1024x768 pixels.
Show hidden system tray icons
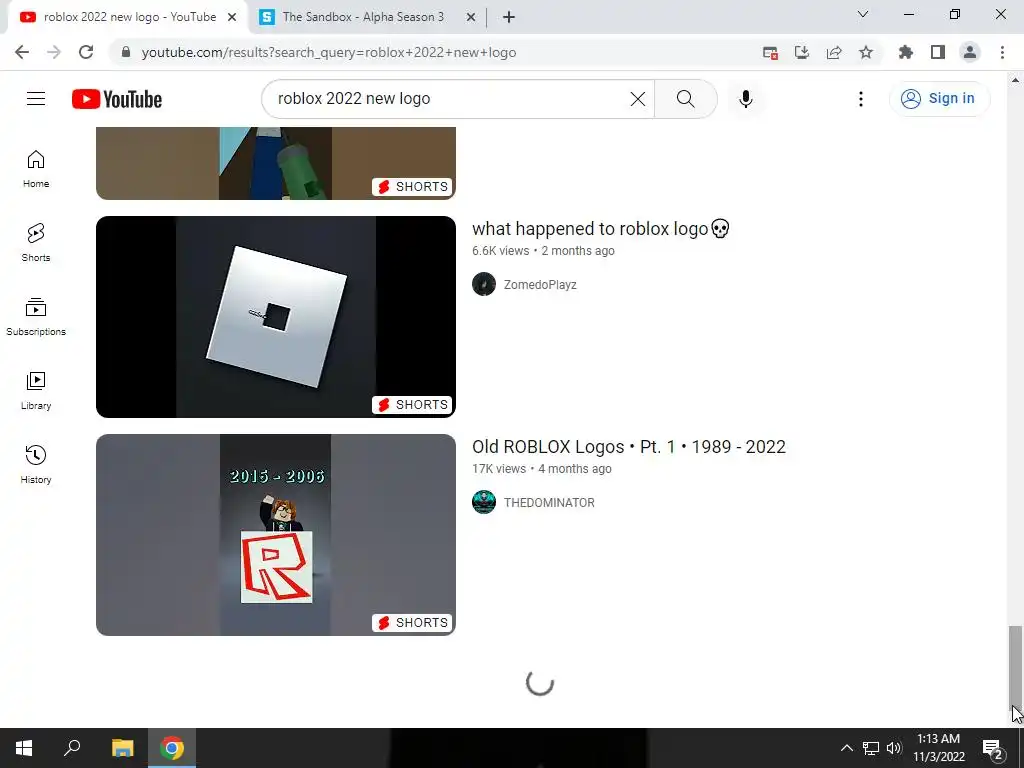coord(846,748)
